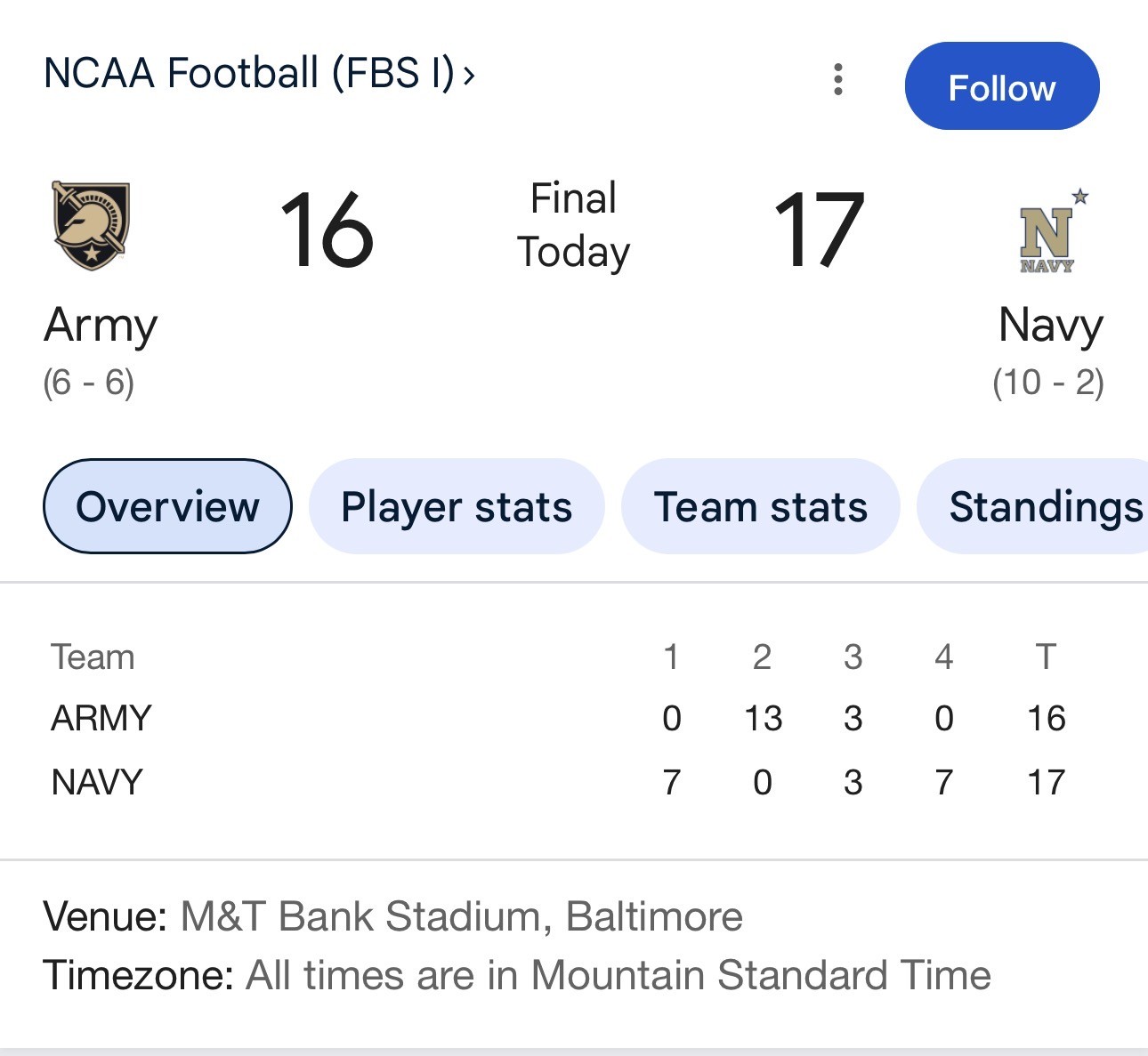Click Army's 6 - 6 record
The width and height of the screenshot is (1148, 1056).
coord(89,383)
